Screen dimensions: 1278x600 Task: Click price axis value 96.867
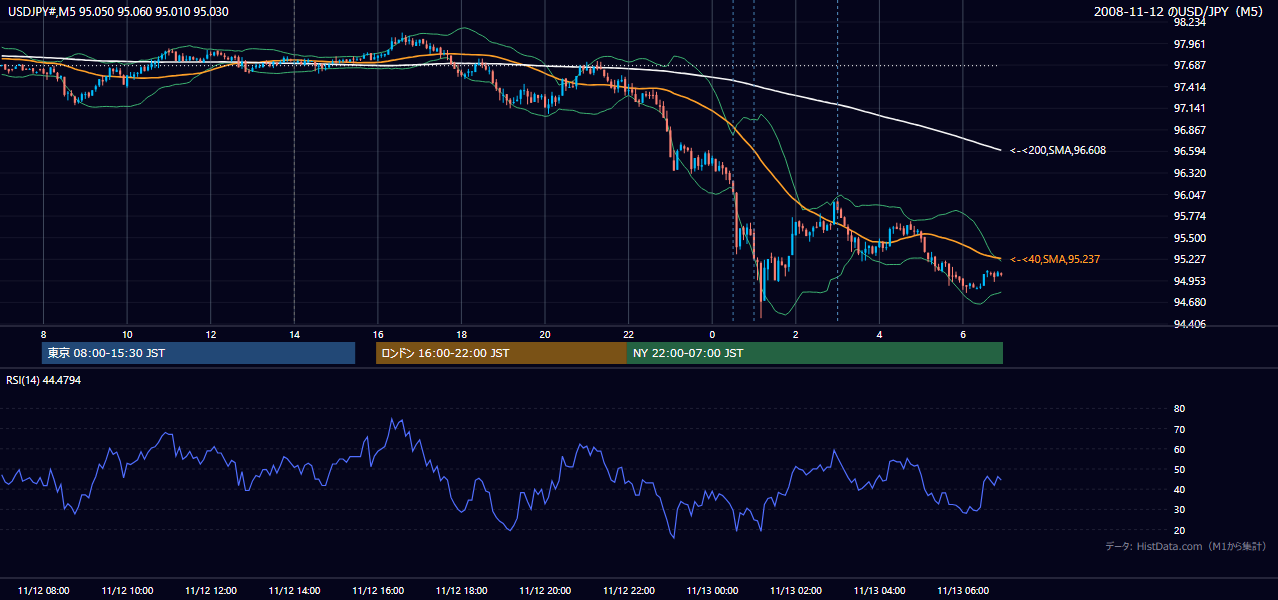(x=1189, y=130)
